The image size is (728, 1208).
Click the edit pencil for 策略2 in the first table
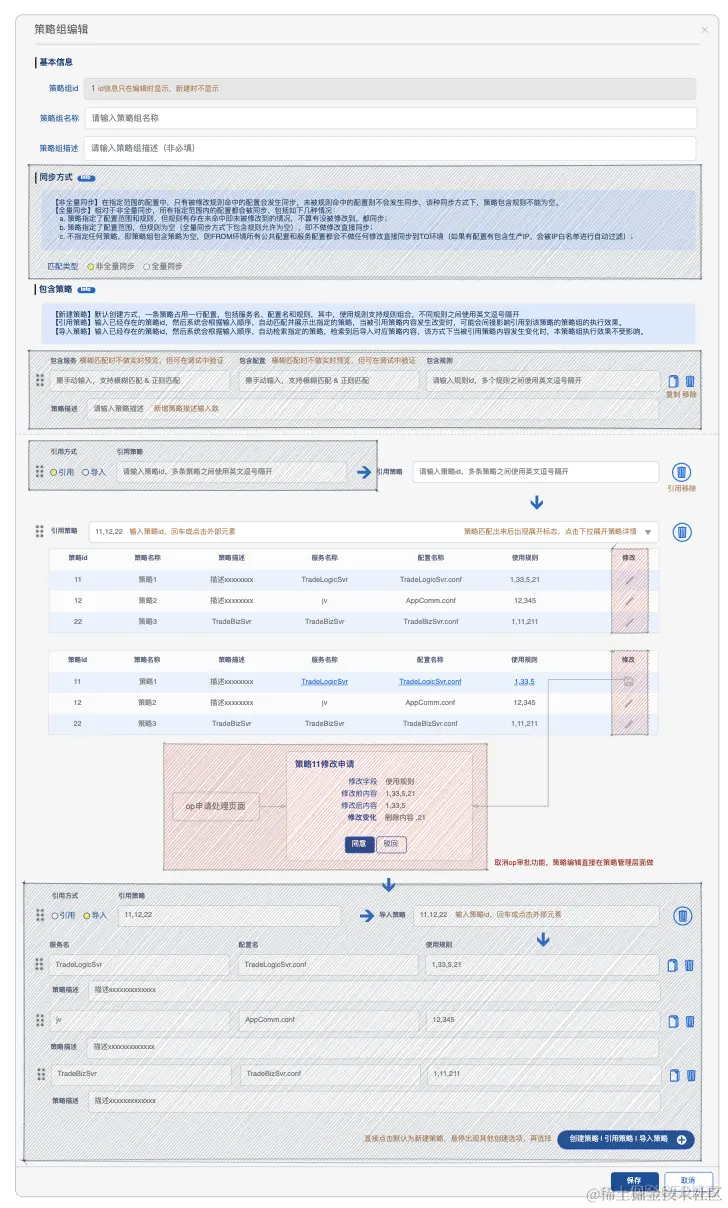tap(628, 600)
